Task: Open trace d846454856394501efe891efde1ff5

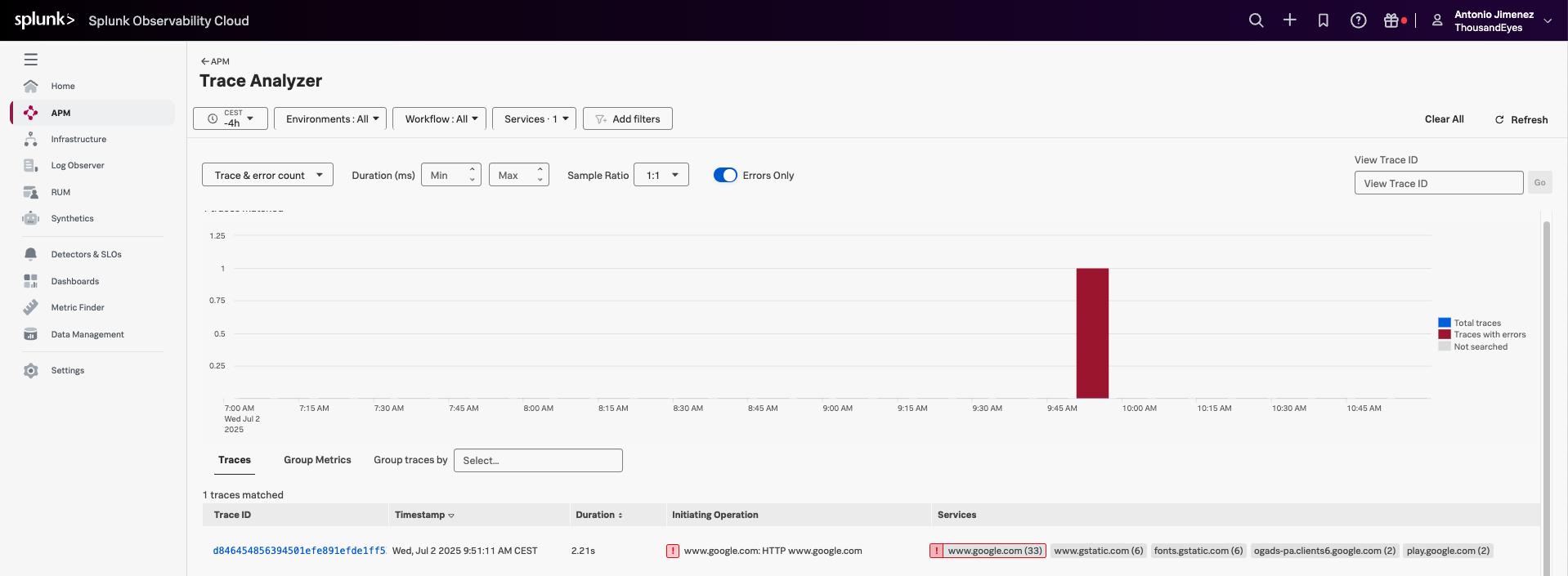Action: click(x=299, y=551)
